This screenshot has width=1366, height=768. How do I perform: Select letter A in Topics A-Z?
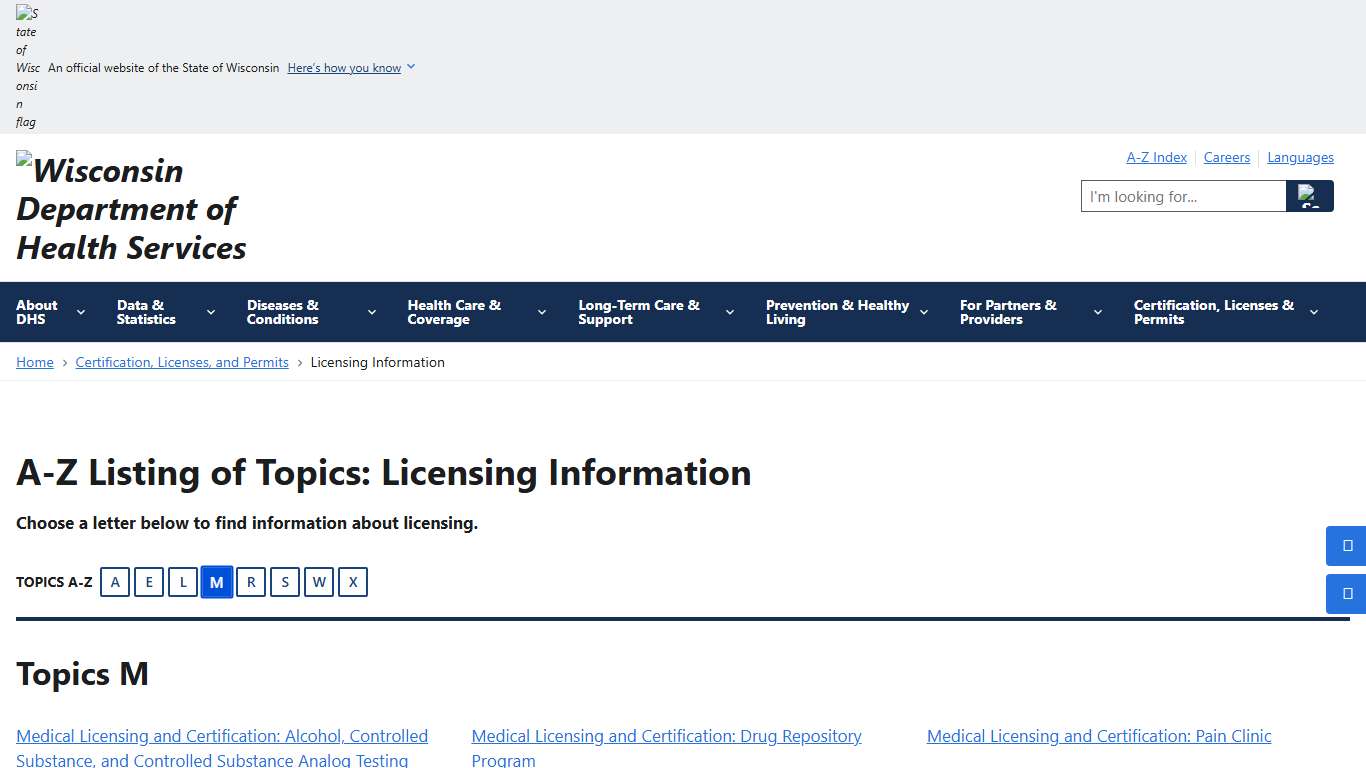[115, 582]
